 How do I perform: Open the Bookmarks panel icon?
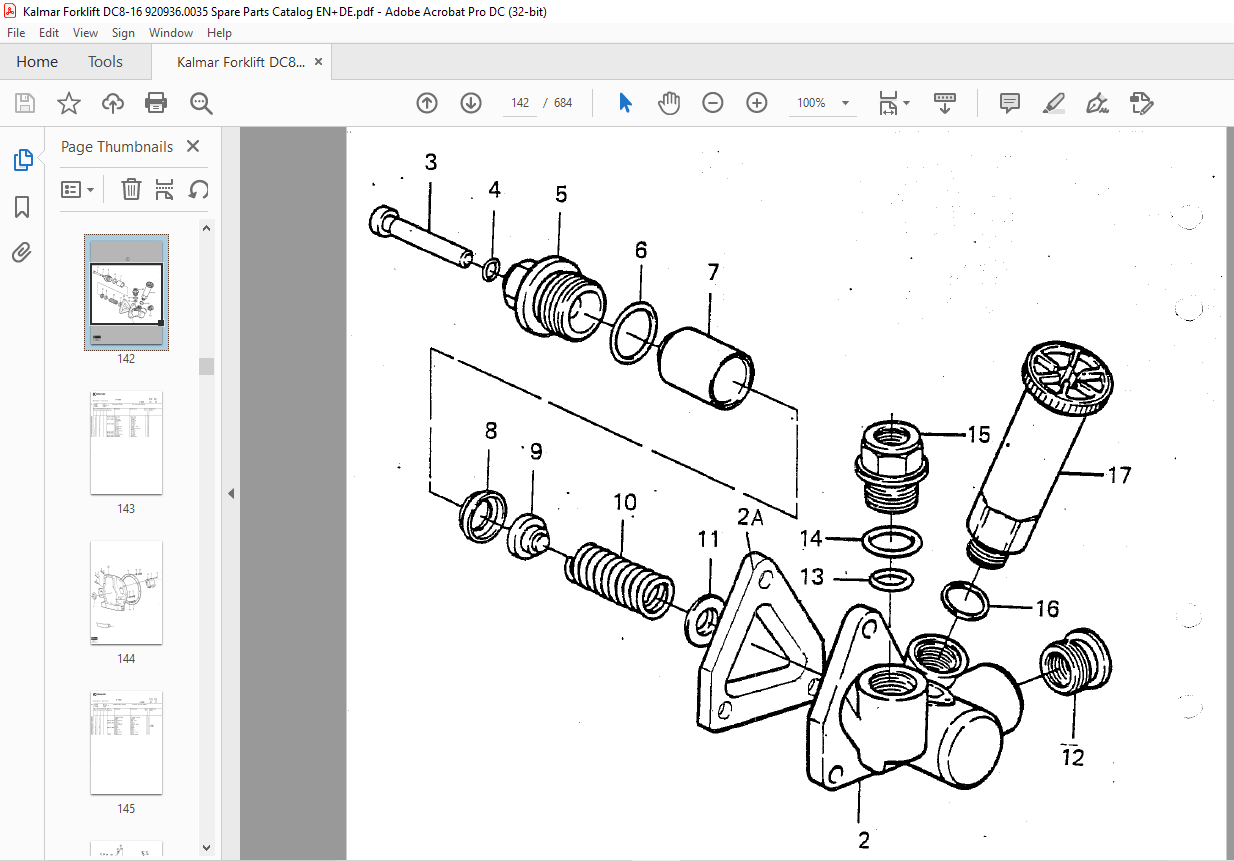click(x=22, y=207)
